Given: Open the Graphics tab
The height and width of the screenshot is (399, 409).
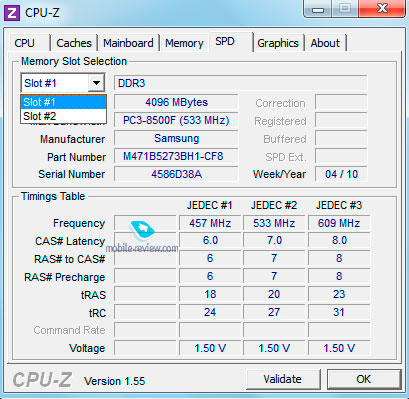Looking at the screenshot, I should click(278, 43).
